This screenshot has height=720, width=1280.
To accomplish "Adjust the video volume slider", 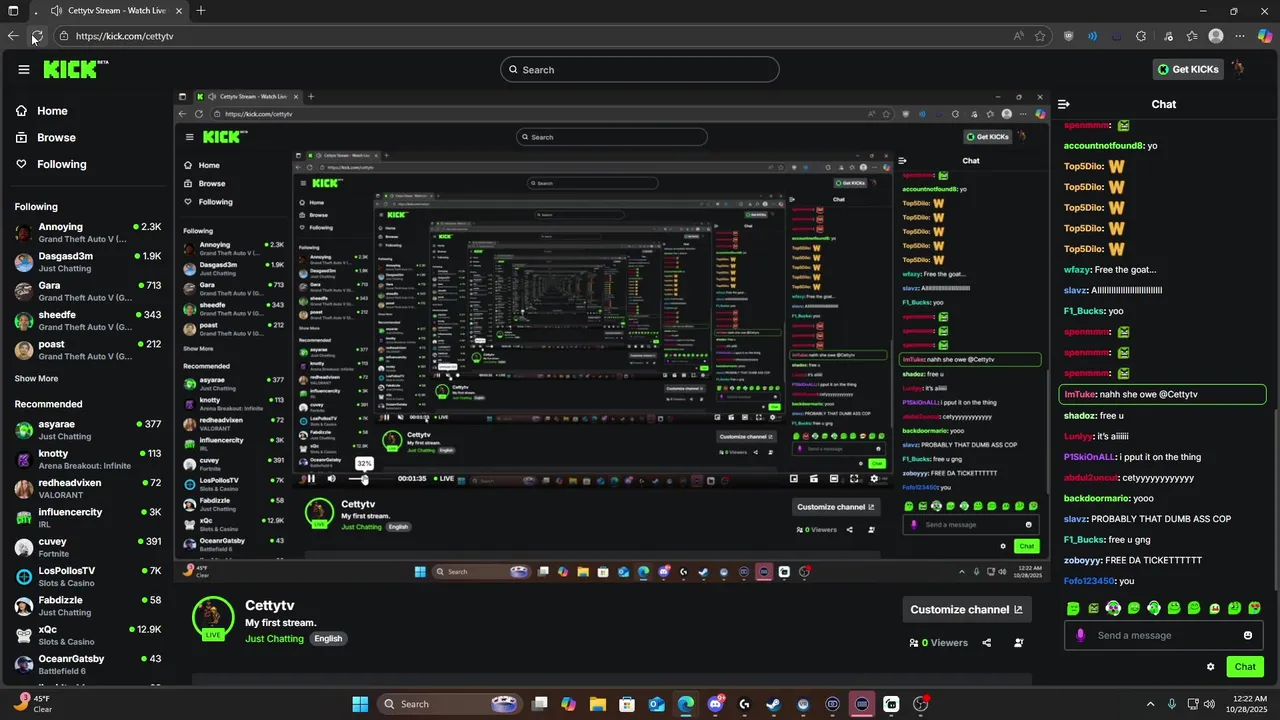I will tap(368, 479).
